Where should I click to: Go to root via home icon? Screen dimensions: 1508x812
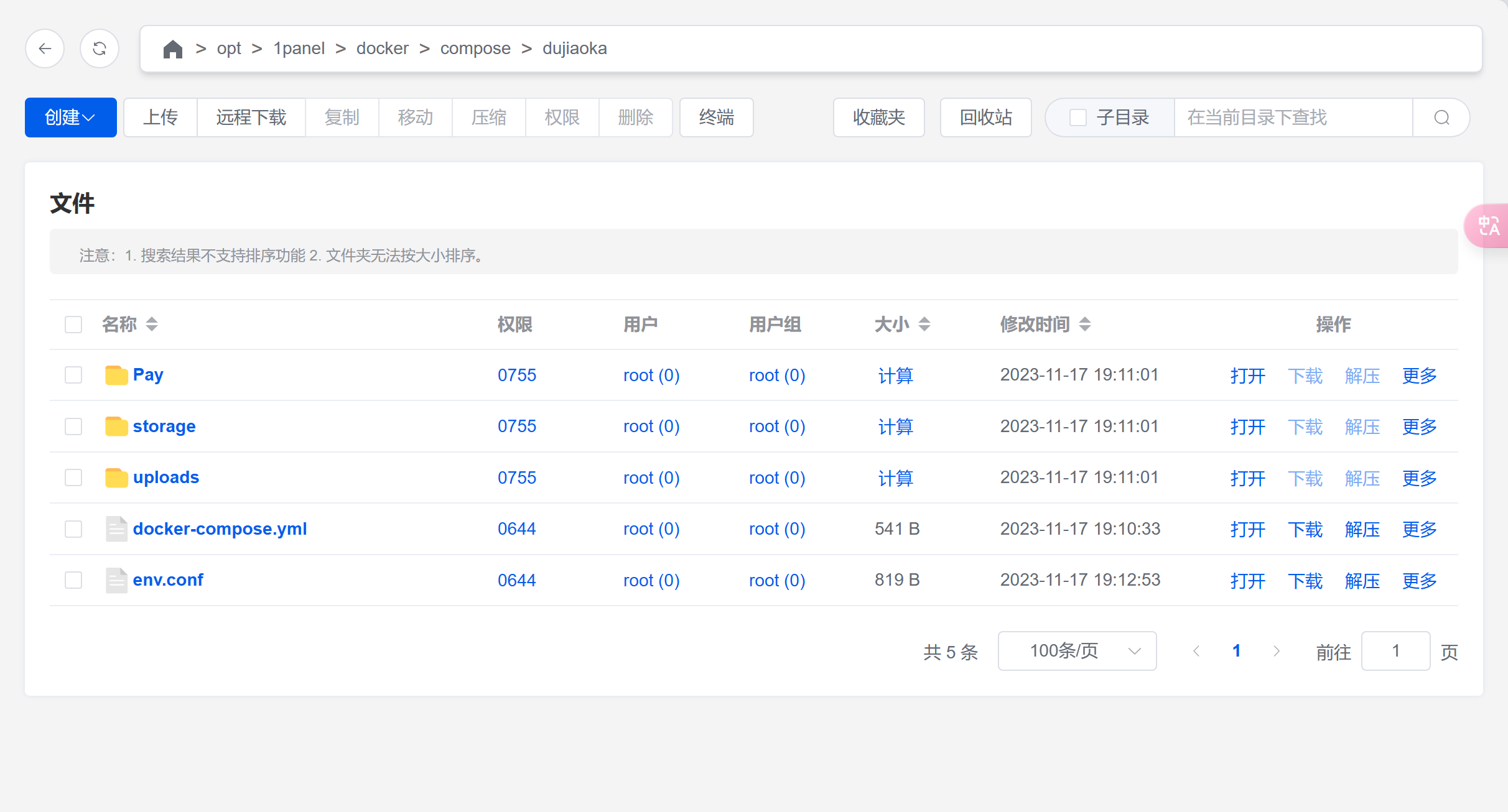(x=172, y=49)
